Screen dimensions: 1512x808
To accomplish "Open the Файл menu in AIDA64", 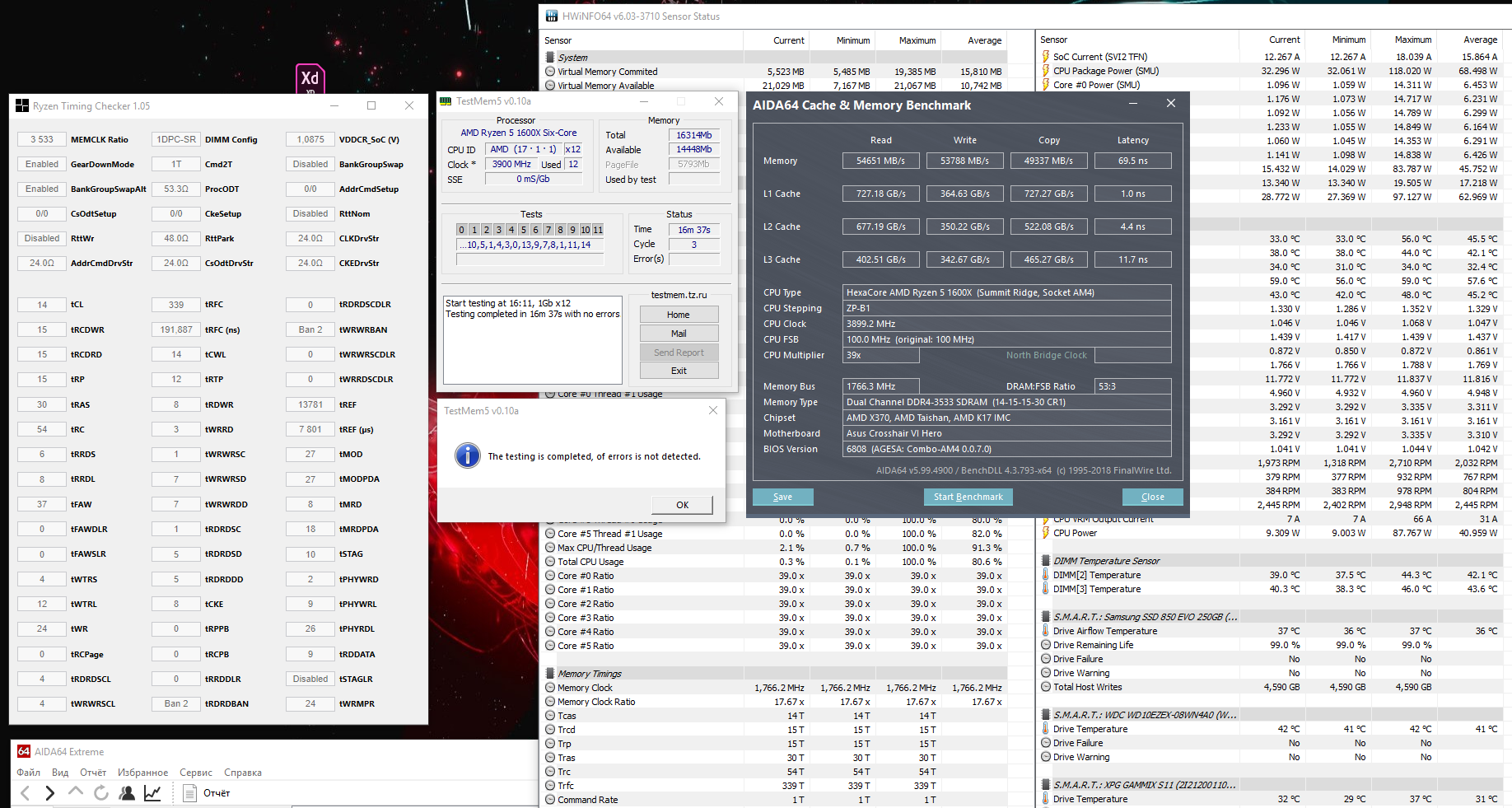I will (29, 773).
